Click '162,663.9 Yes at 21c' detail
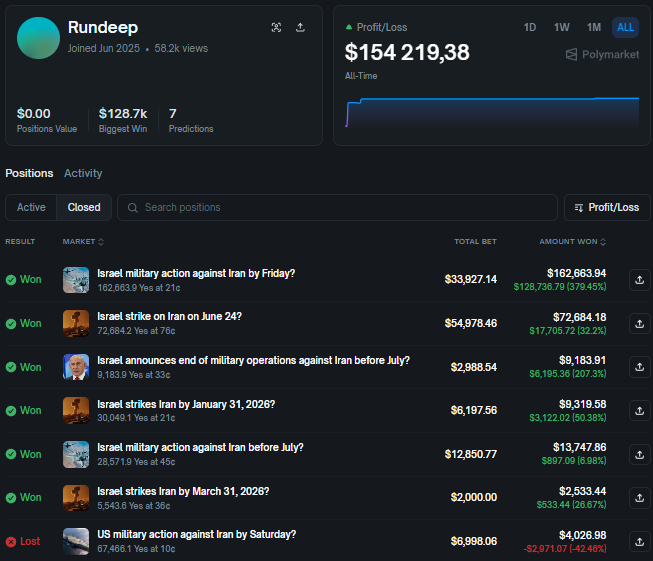The height and width of the screenshot is (561, 653). (139, 288)
